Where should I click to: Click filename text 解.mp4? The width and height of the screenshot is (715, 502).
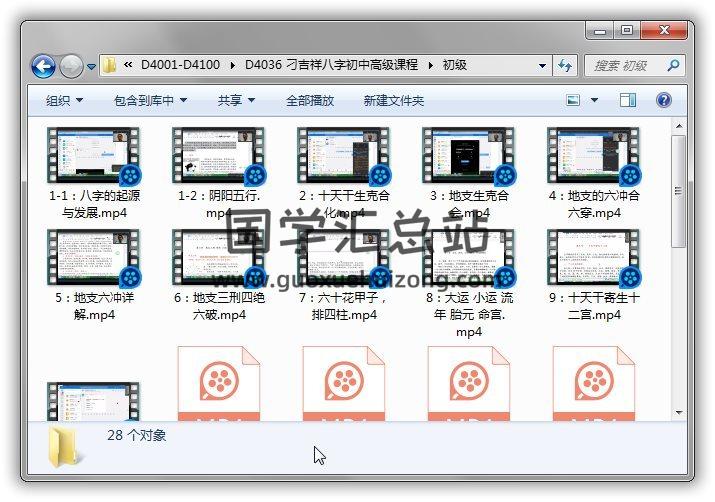(x=94, y=315)
